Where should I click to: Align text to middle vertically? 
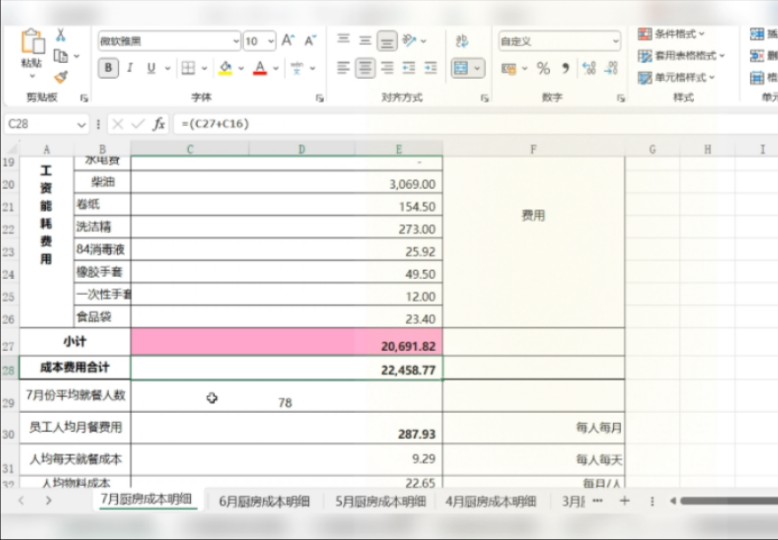tap(365, 40)
